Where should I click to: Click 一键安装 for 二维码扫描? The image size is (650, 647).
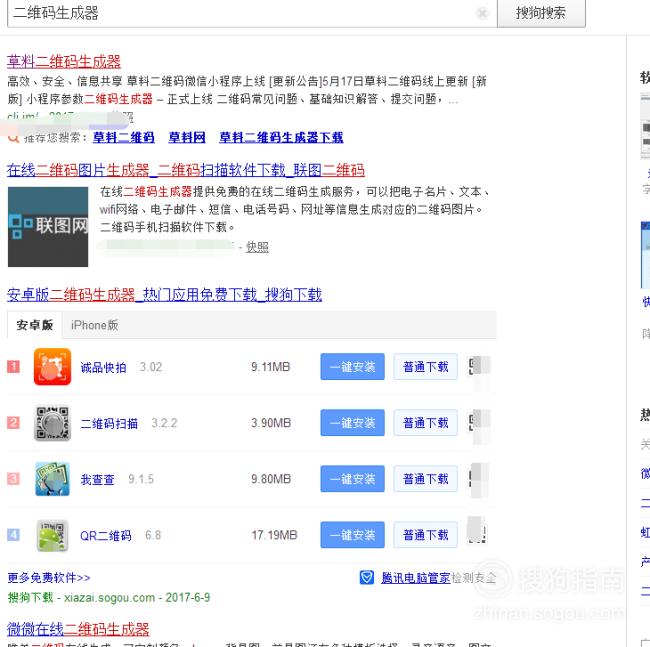point(352,423)
